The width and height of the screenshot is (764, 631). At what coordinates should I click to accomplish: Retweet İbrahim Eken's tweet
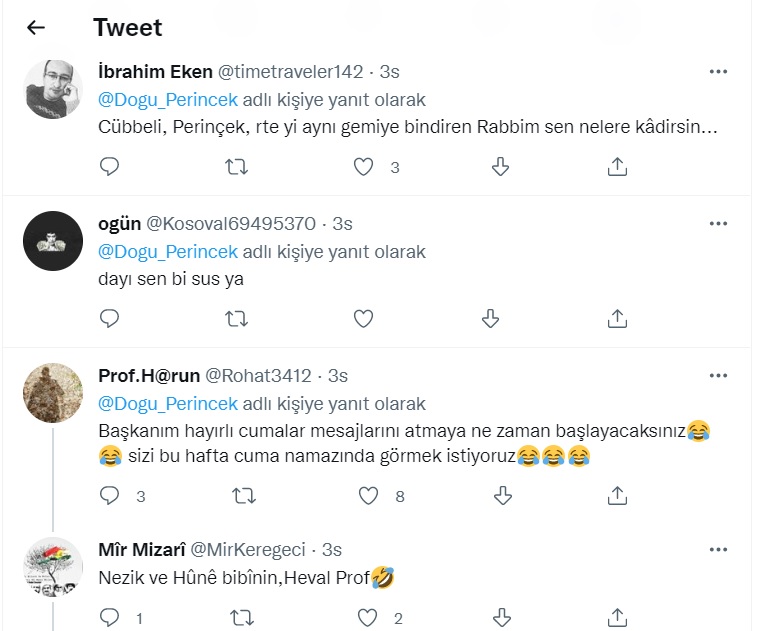[237, 167]
